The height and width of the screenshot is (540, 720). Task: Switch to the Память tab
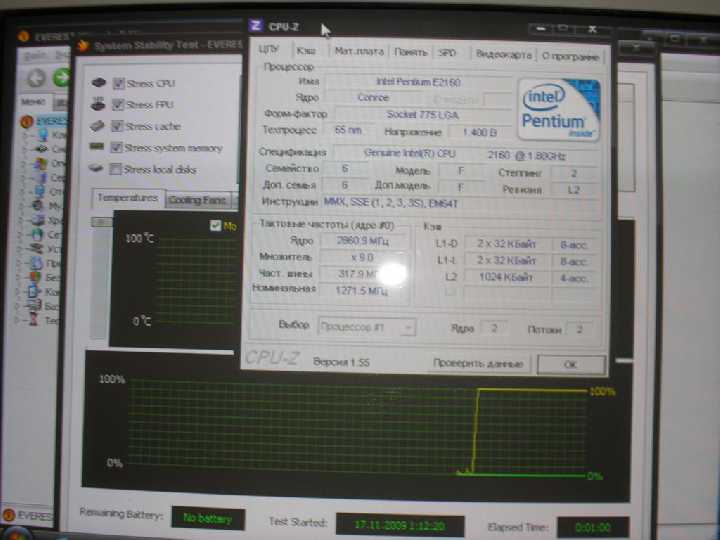pos(411,52)
